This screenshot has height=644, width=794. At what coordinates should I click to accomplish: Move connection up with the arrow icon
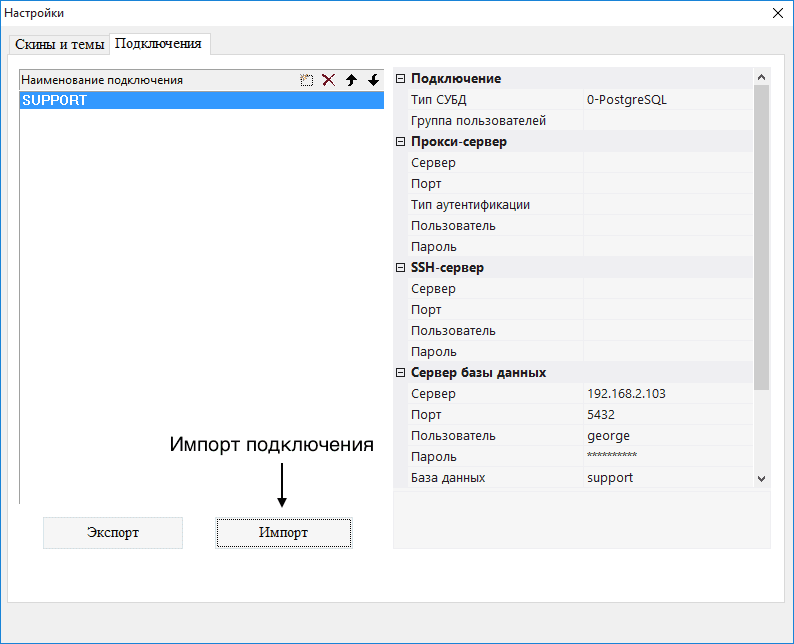(351, 80)
